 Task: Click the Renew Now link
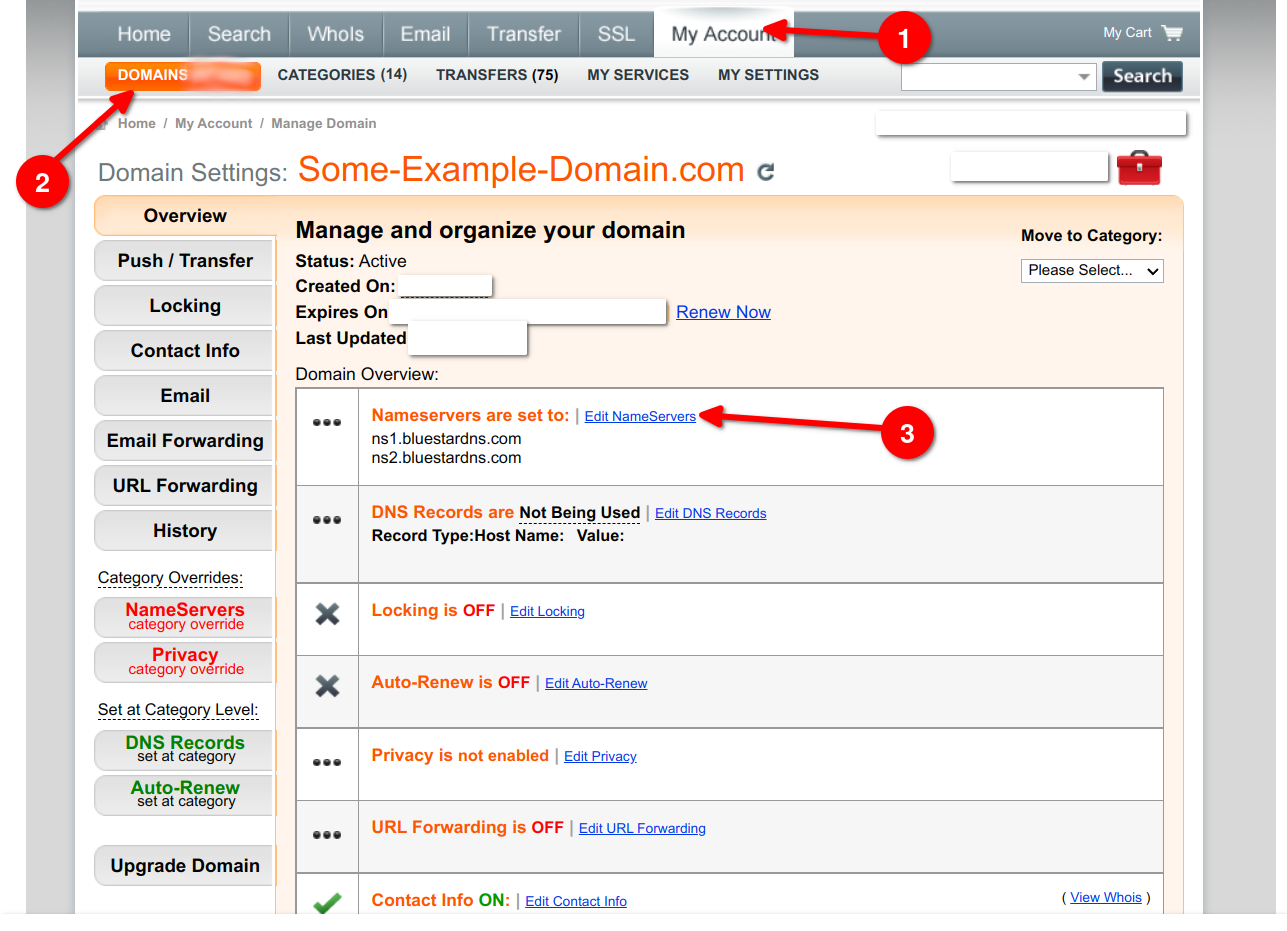click(x=723, y=312)
